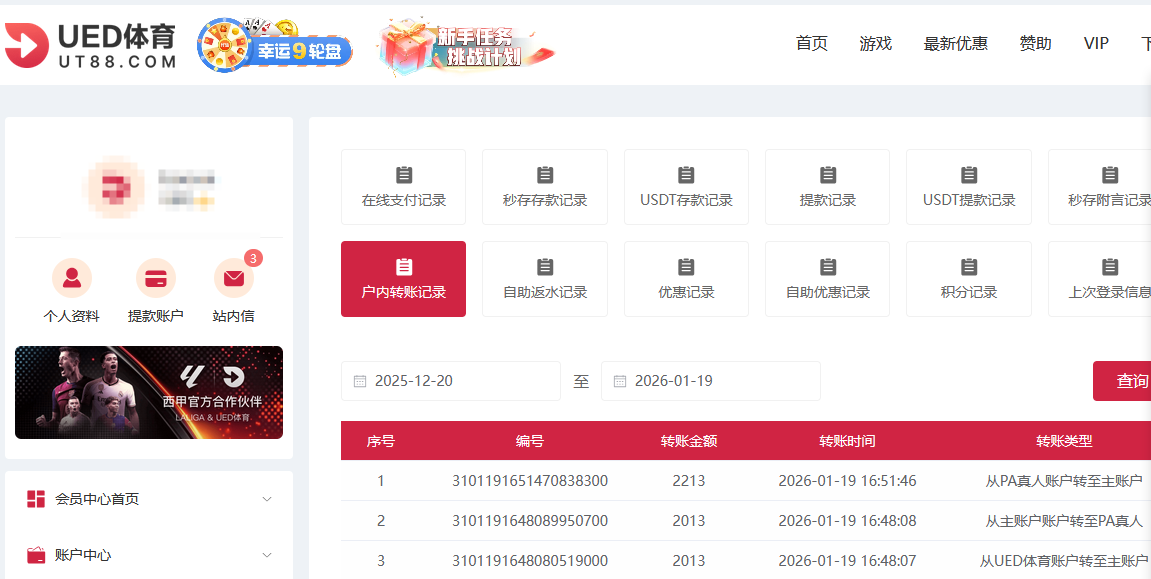
Task: Expand the 会员中心首页 sidebar chevron
Action: click(267, 499)
